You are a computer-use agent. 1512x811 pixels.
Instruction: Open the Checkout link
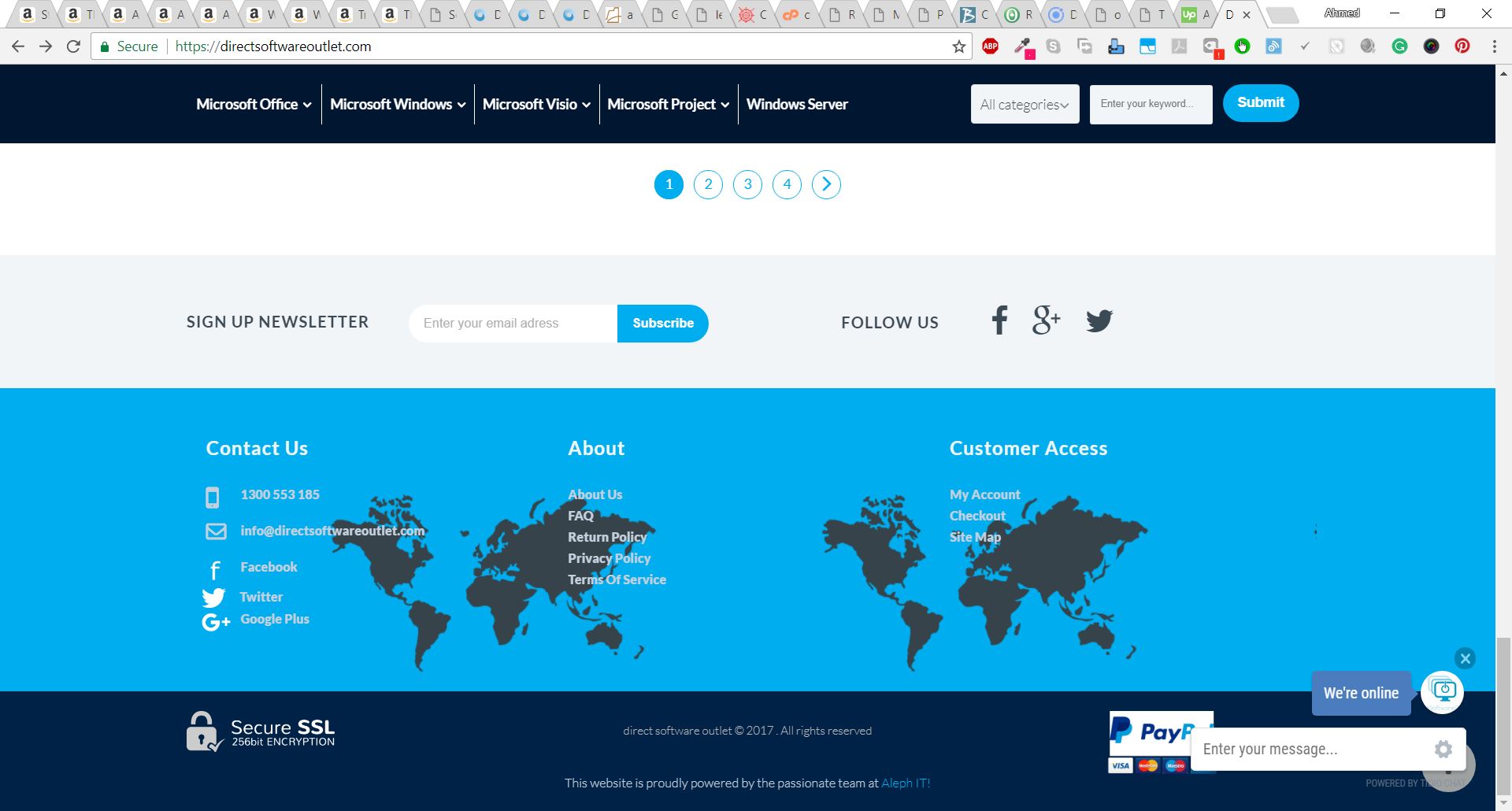click(x=977, y=516)
